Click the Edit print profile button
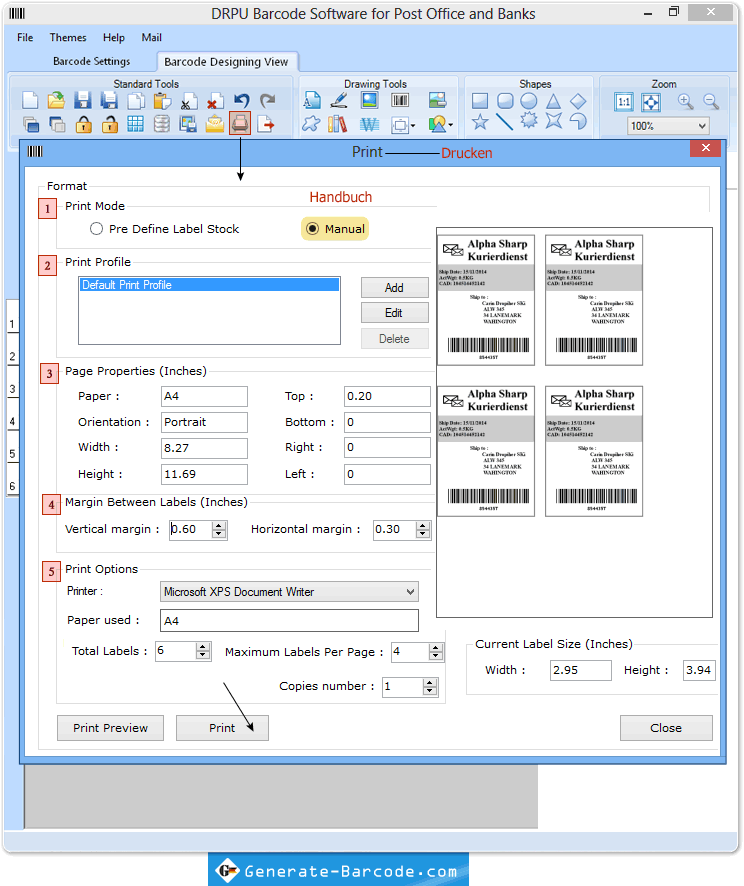The width and height of the screenshot is (744, 886). [x=394, y=313]
